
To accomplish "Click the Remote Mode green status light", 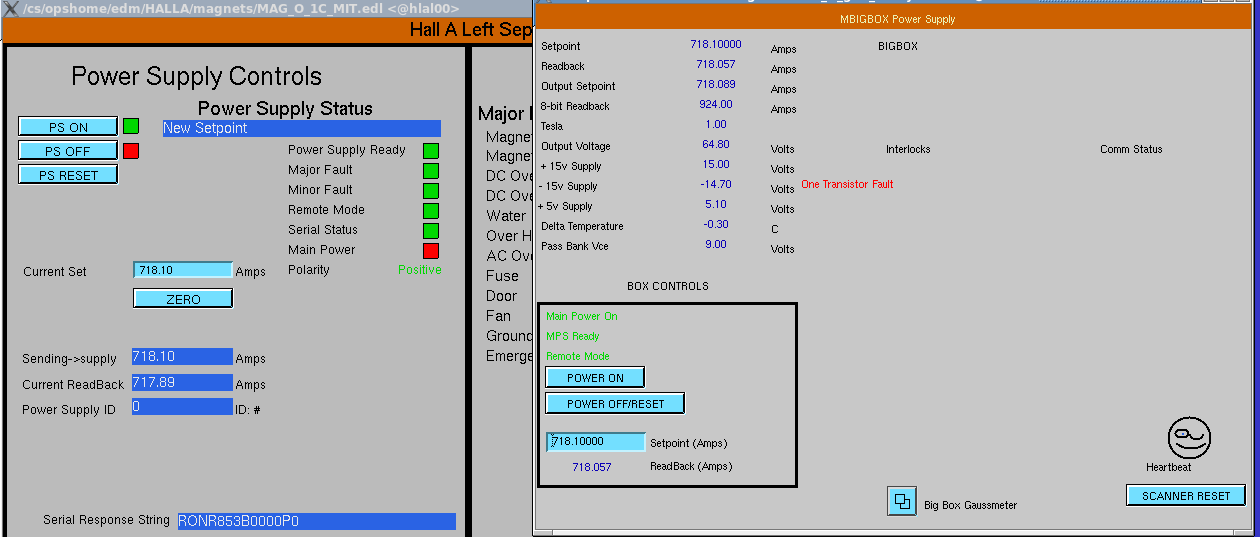I will 431,211.
